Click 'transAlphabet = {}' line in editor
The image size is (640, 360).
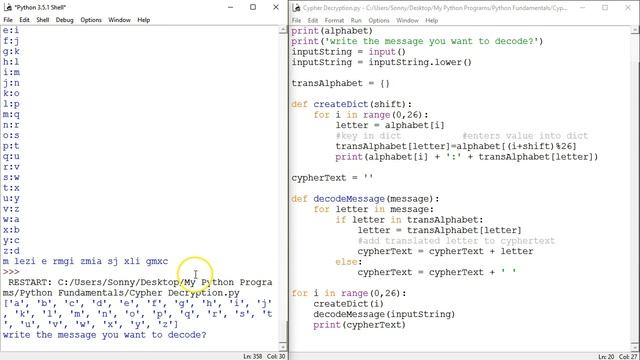(340, 83)
